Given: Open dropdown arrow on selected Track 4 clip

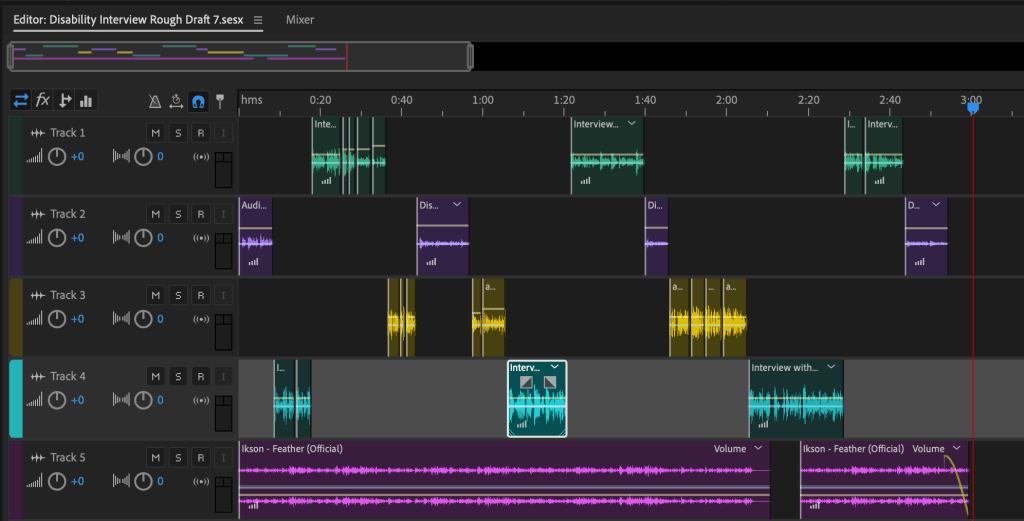Looking at the screenshot, I should pyautogui.click(x=554, y=368).
